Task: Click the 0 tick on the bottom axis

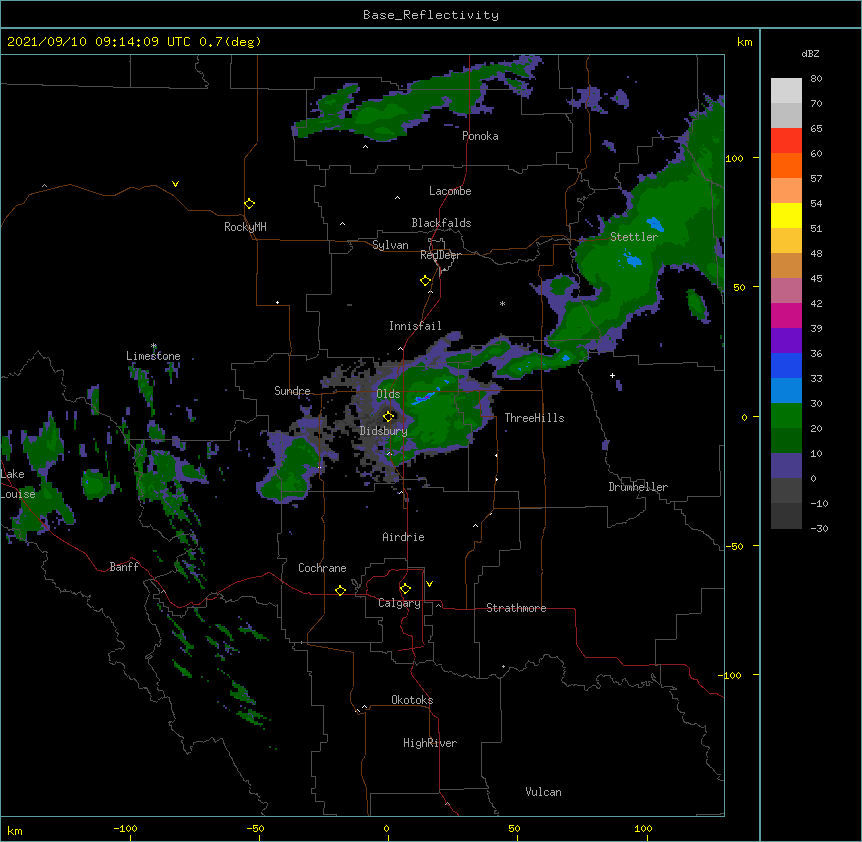Action: [386, 828]
